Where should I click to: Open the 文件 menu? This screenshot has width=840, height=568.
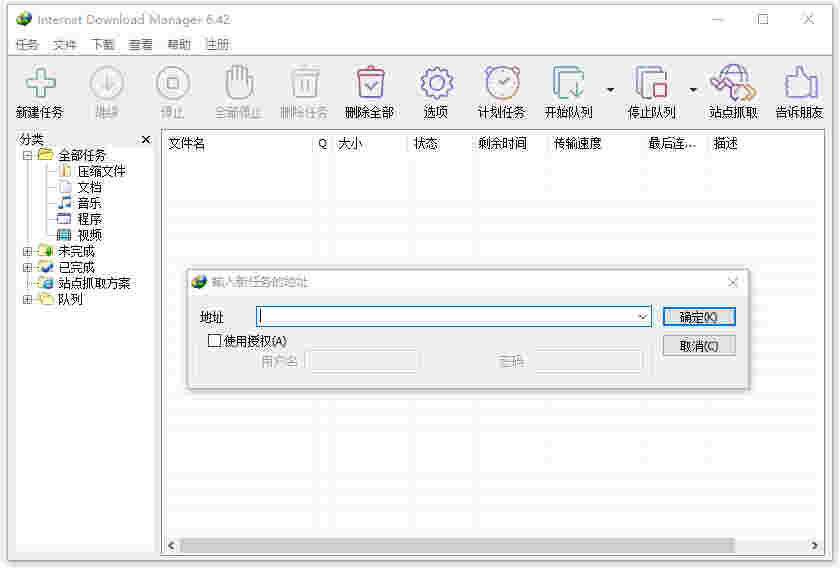pyautogui.click(x=65, y=44)
